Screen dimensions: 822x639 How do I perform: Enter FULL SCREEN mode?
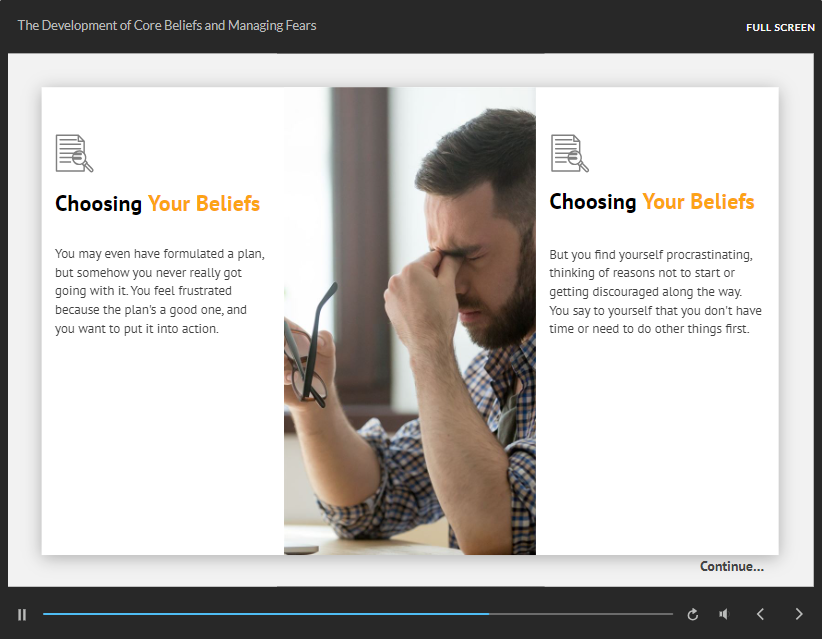pos(780,27)
